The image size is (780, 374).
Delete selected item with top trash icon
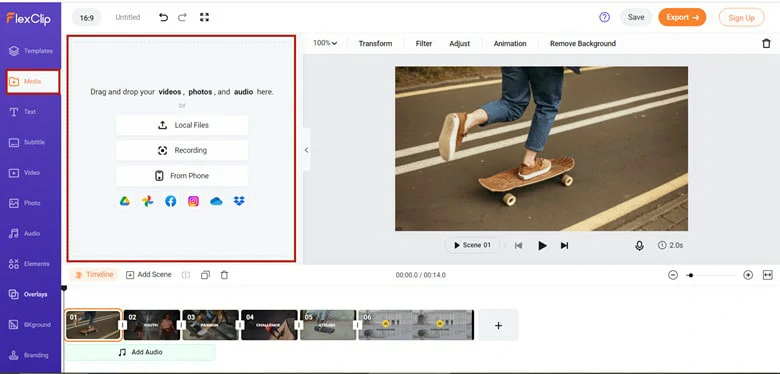(766, 44)
